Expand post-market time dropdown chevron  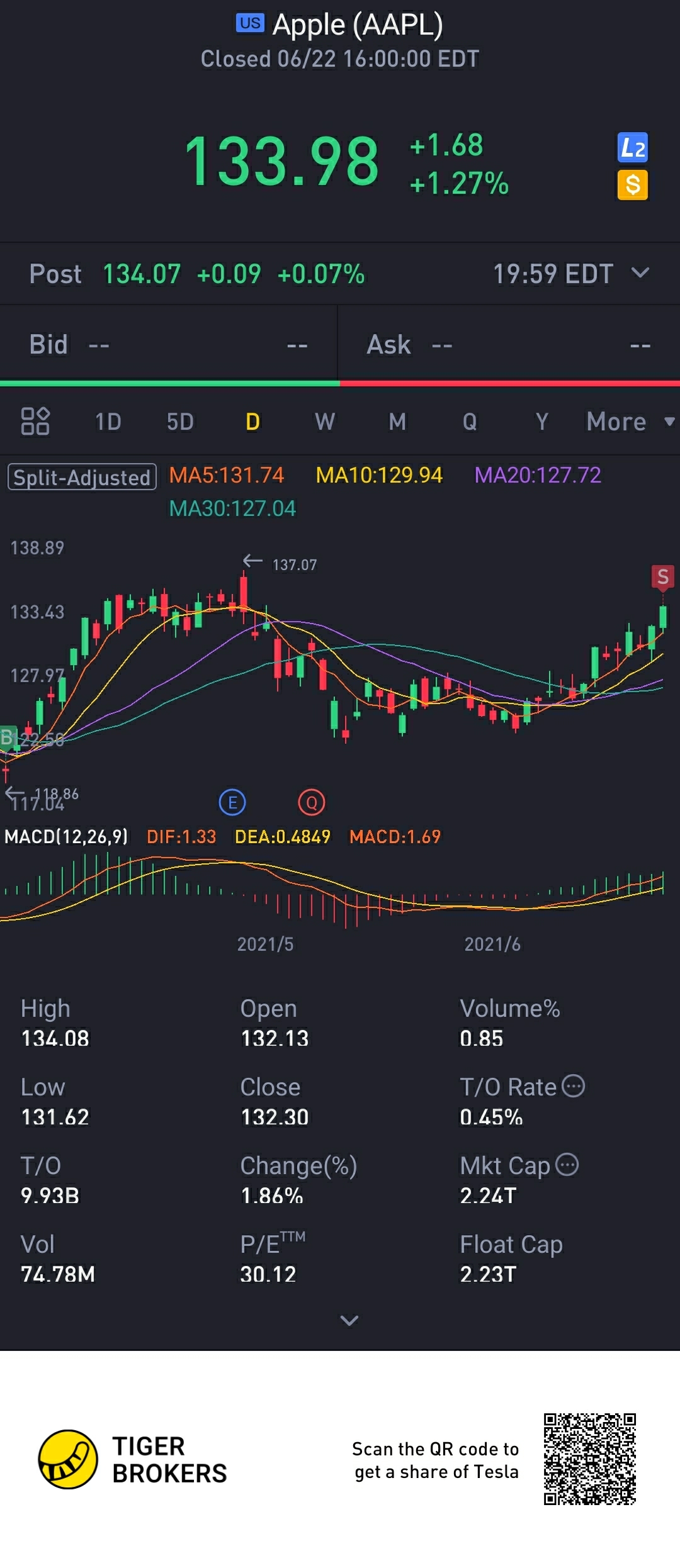[x=640, y=273]
